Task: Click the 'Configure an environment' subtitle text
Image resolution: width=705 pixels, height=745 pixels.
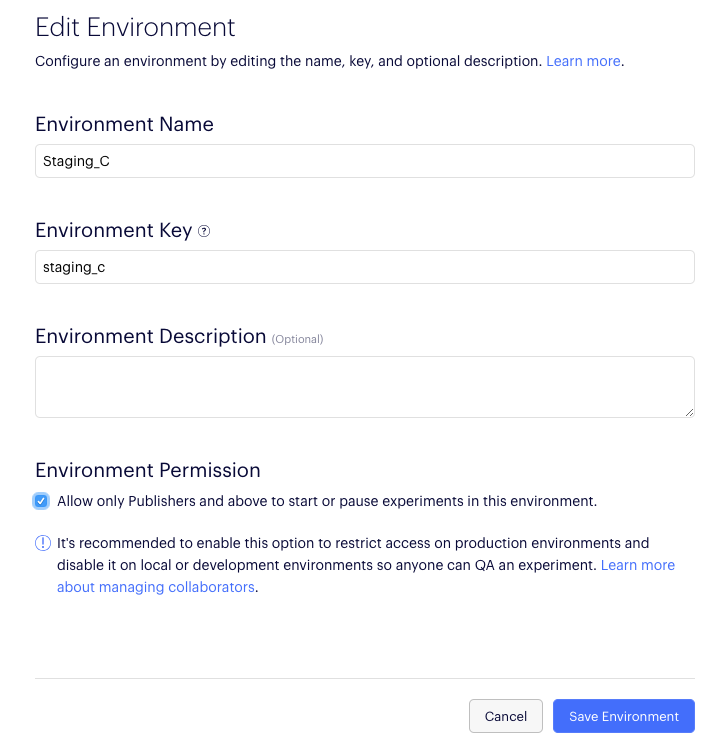Action: (x=289, y=61)
